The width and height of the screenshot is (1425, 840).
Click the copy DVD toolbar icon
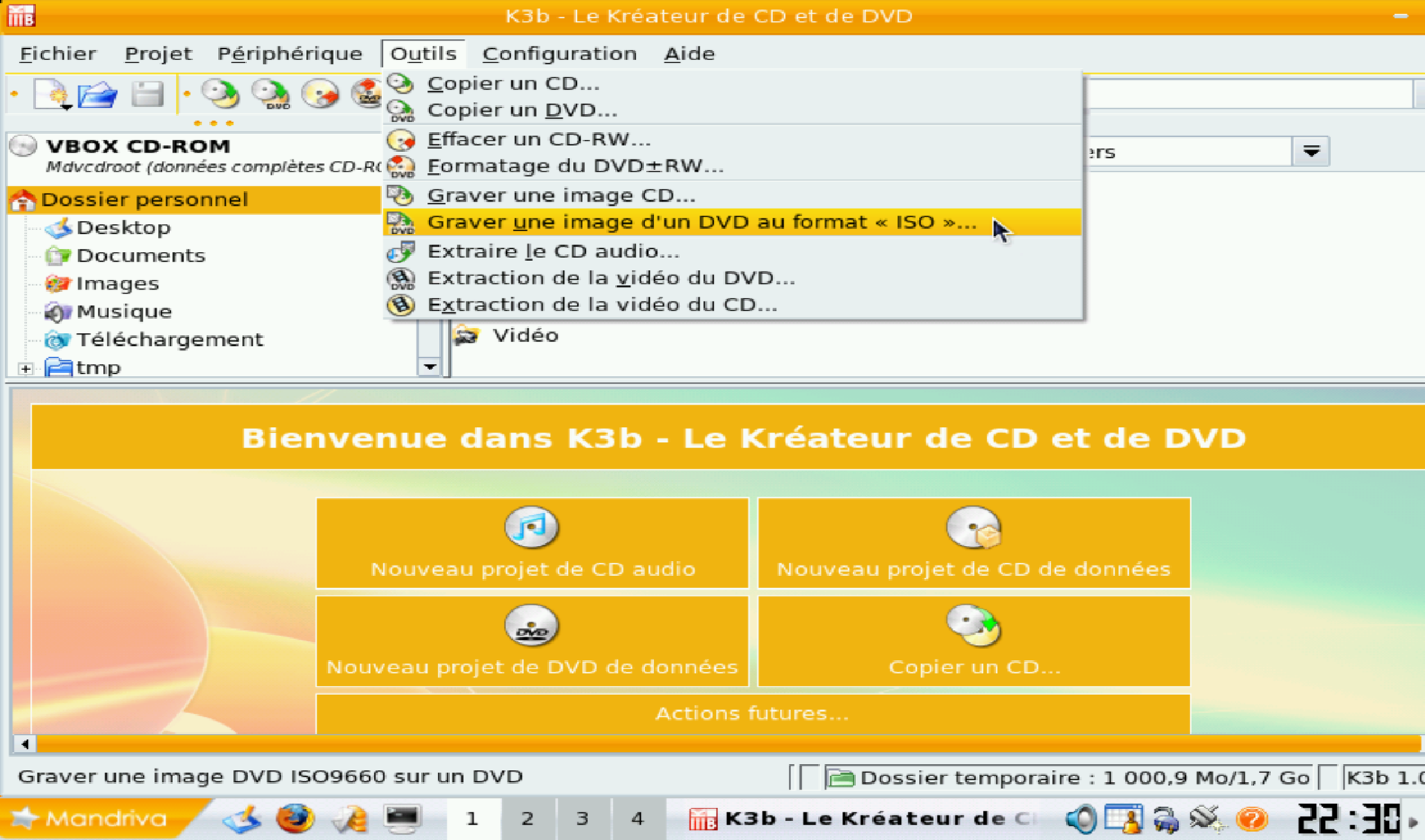point(271,94)
